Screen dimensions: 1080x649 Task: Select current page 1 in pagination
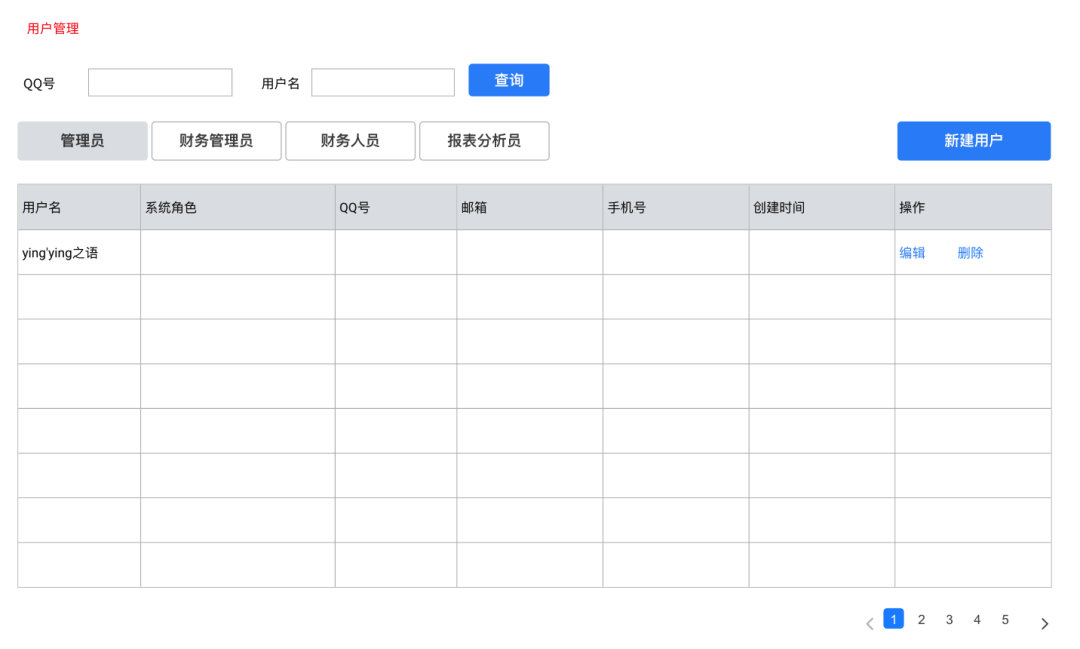pyautogui.click(x=893, y=619)
